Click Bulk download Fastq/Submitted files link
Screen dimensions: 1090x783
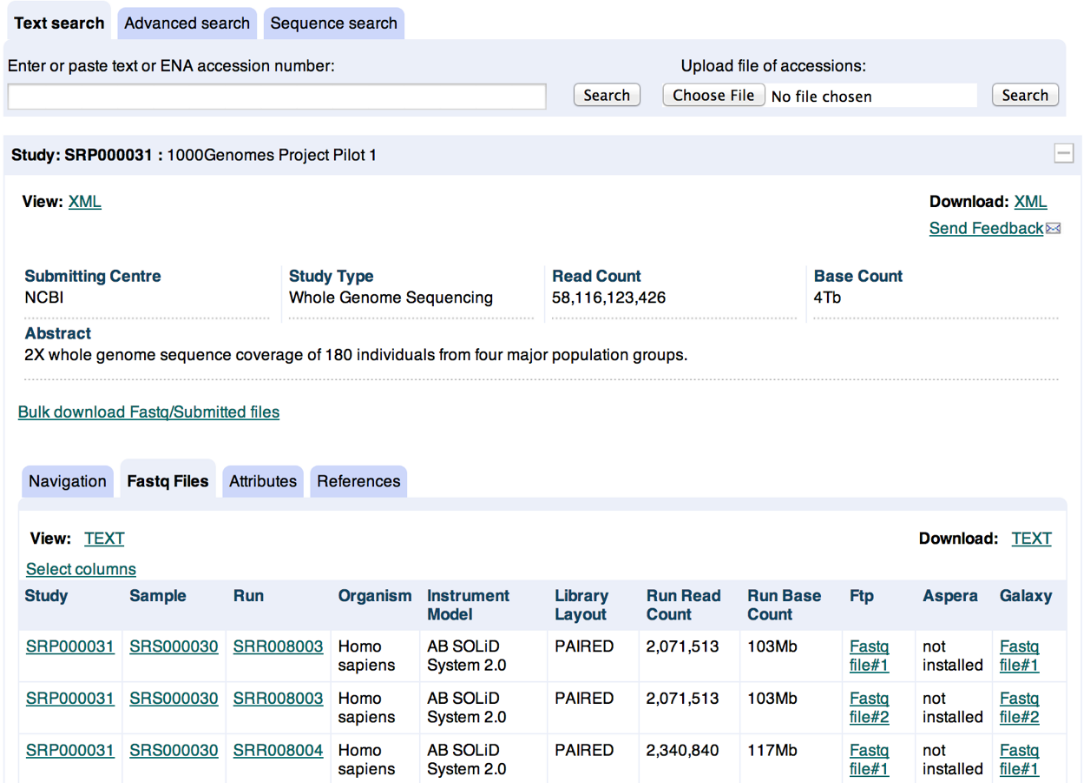click(x=149, y=412)
